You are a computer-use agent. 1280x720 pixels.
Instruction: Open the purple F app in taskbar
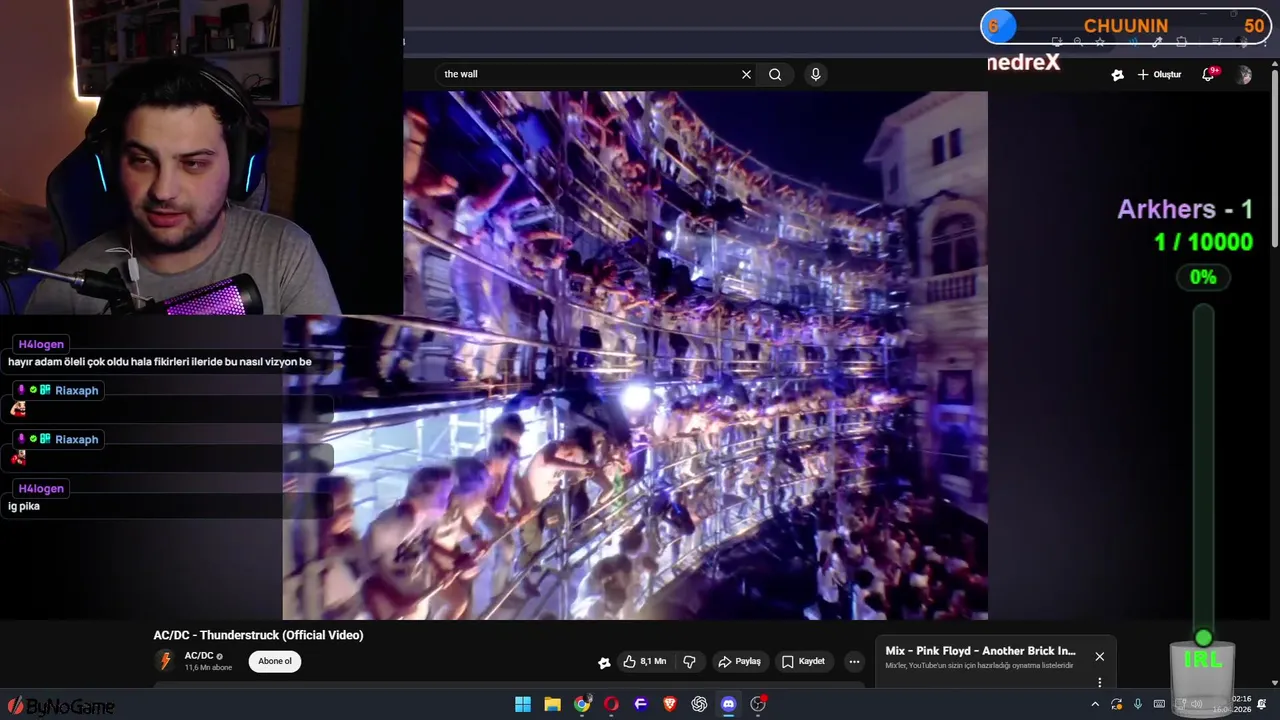click(641, 704)
